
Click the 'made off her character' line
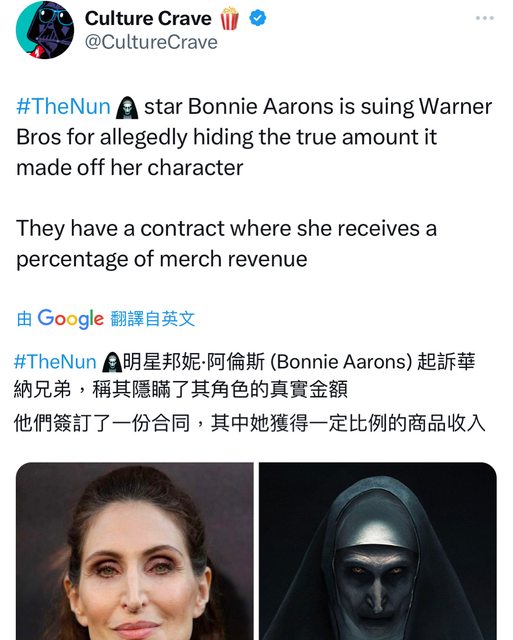tap(130, 168)
